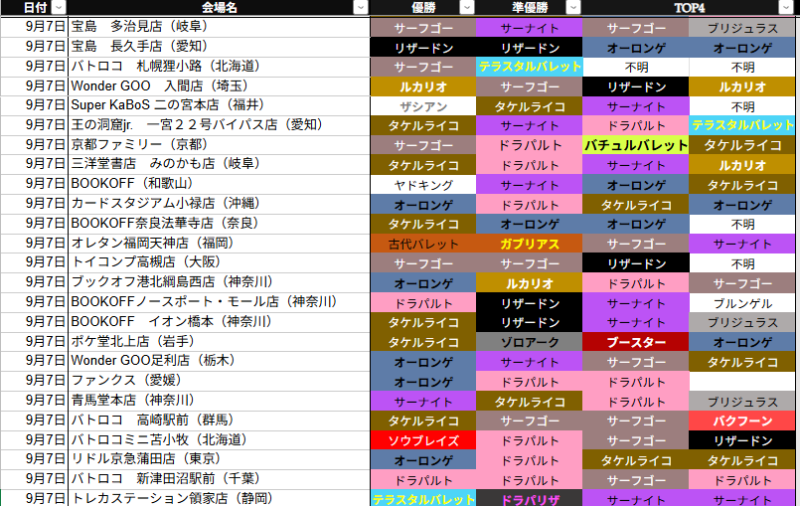
Task: Select venue cell ポケ堂北上店（岩手）
Action: click(x=219, y=341)
